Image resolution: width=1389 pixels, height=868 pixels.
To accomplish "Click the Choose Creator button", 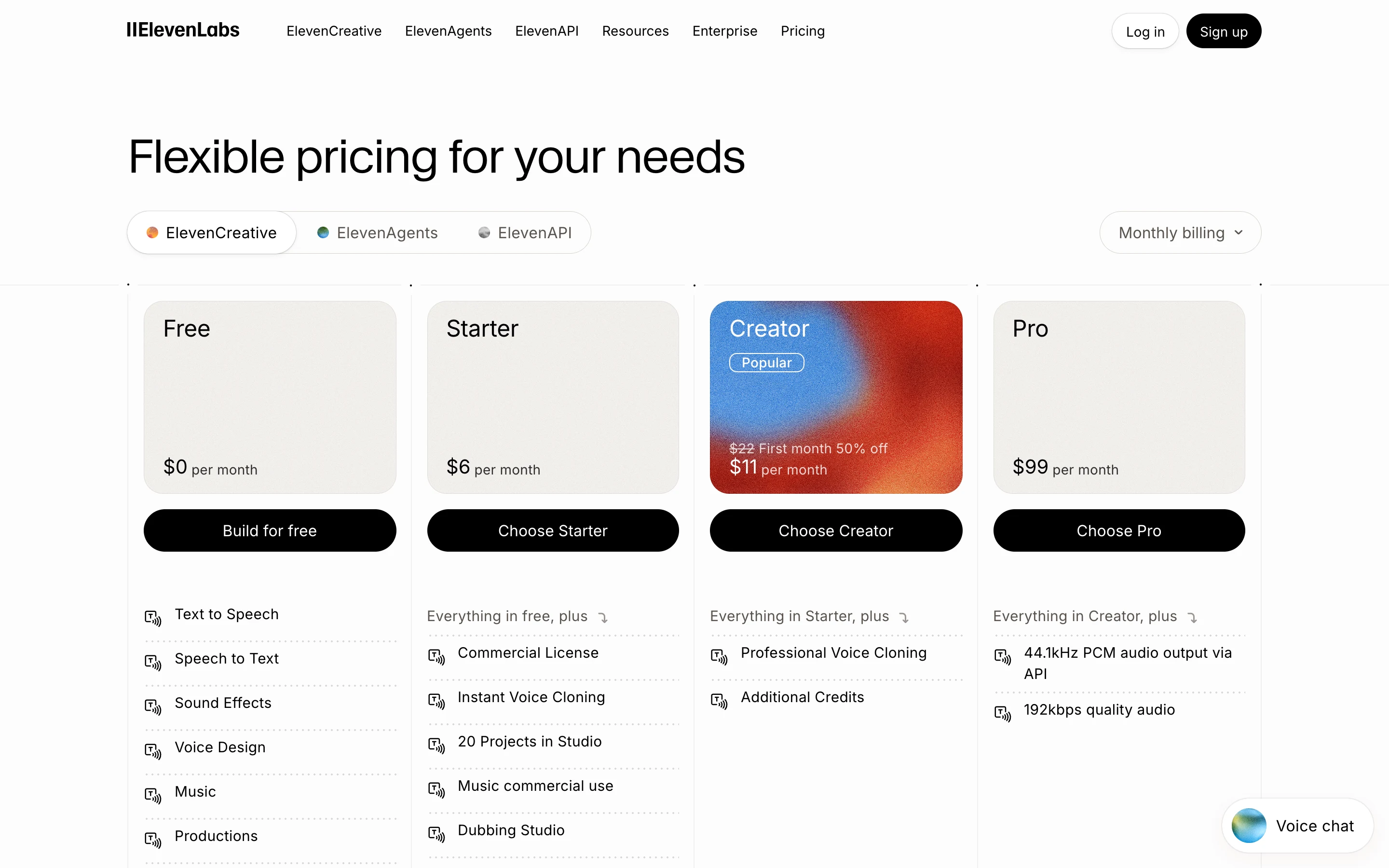I will [836, 530].
